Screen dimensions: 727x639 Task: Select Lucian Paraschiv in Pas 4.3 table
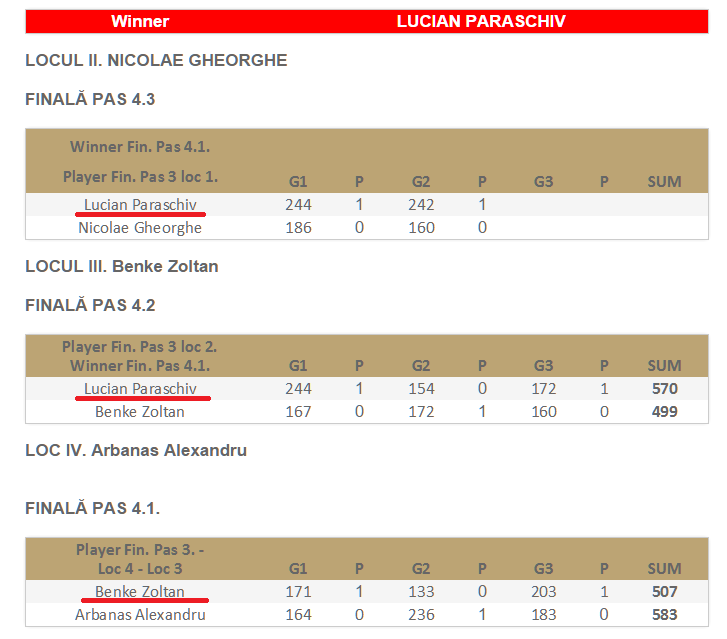[x=140, y=204]
